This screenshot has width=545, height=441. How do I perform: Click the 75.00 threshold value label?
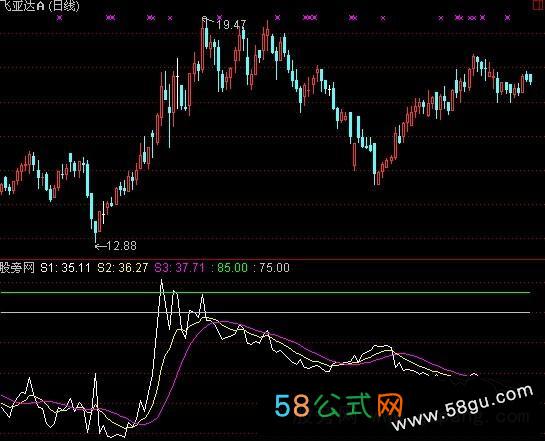[274, 268]
